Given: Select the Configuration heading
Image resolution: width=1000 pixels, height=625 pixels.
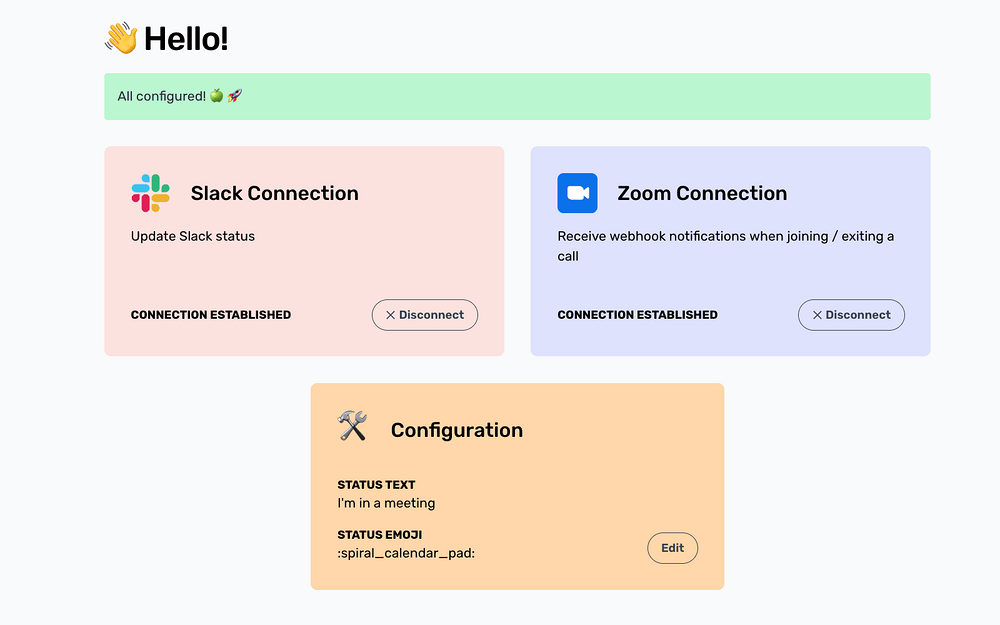Looking at the screenshot, I should click(x=457, y=430).
